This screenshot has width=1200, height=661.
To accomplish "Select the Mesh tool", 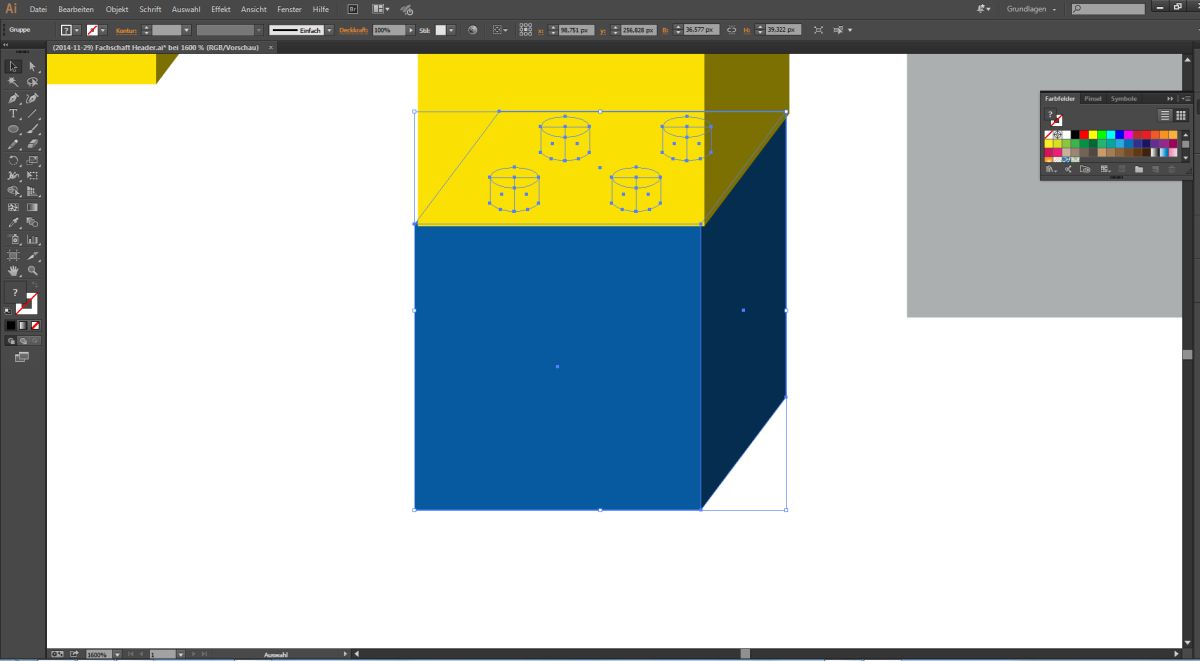I will pyautogui.click(x=13, y=207).
